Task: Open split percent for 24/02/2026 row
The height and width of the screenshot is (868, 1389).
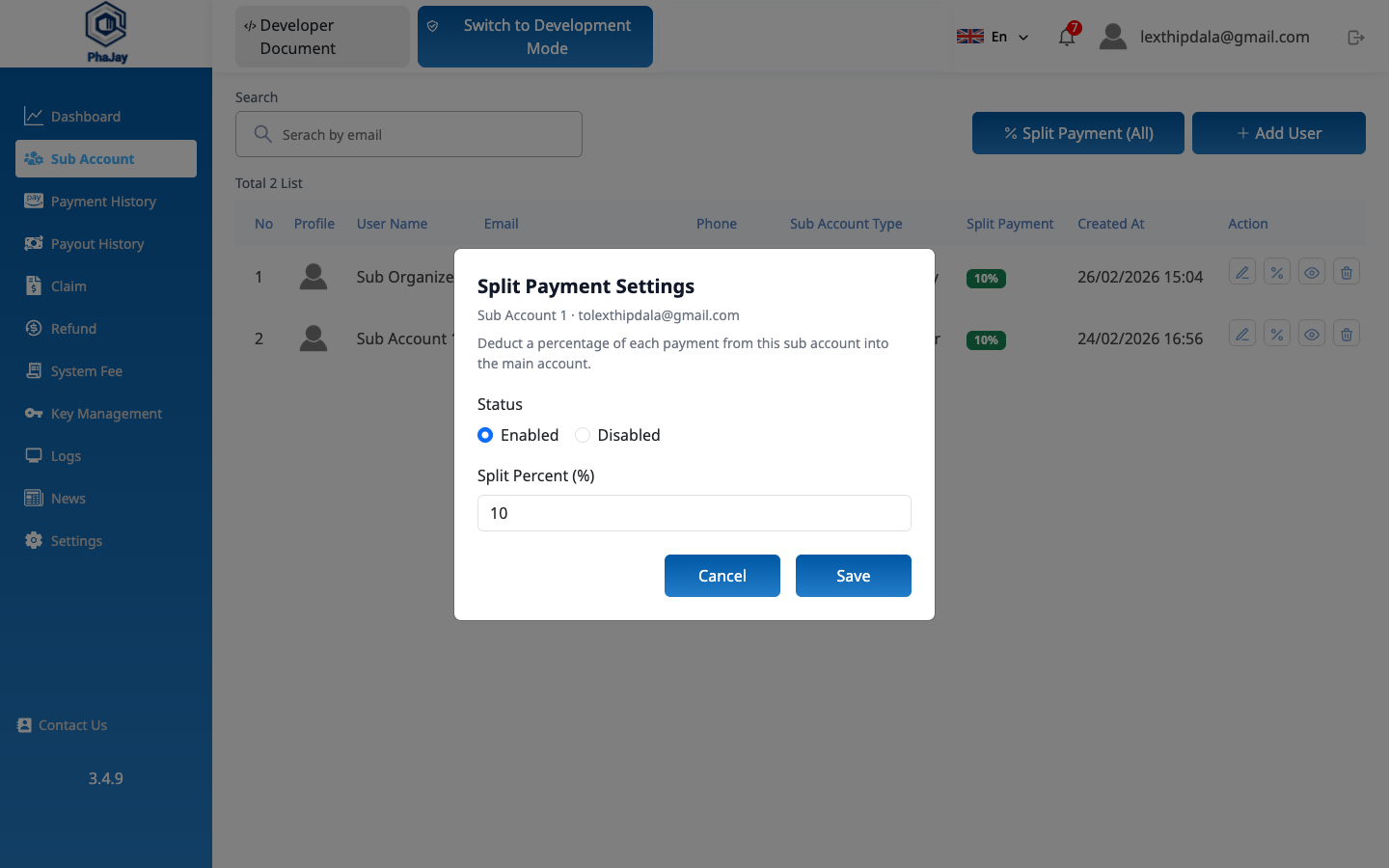Action: point(1277,334)
